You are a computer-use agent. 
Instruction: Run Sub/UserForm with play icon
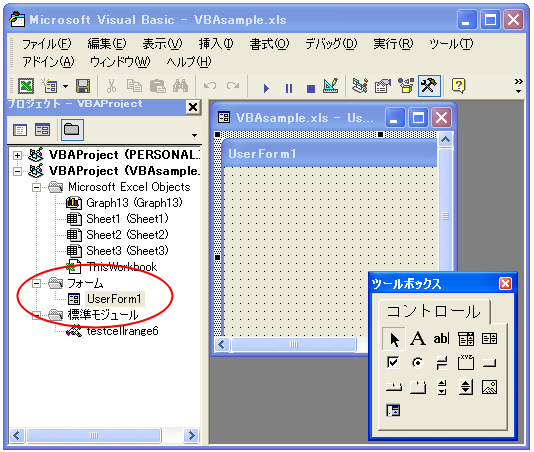266,89
